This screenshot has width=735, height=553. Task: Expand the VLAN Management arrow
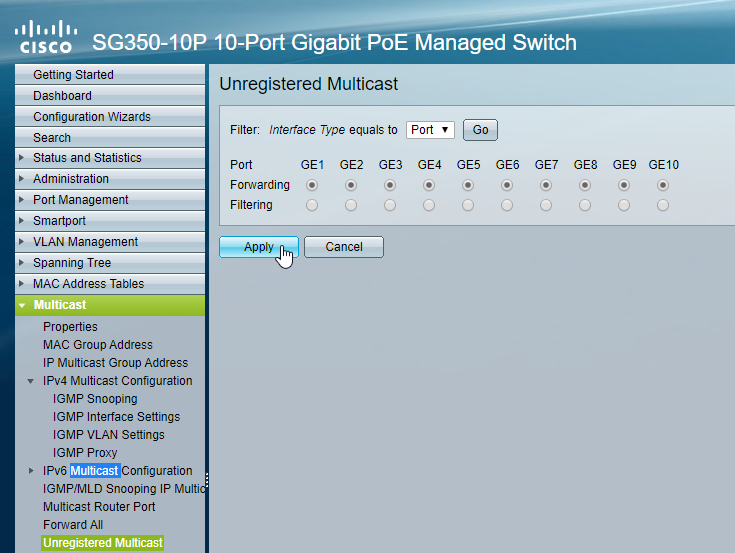coord(21,242)
